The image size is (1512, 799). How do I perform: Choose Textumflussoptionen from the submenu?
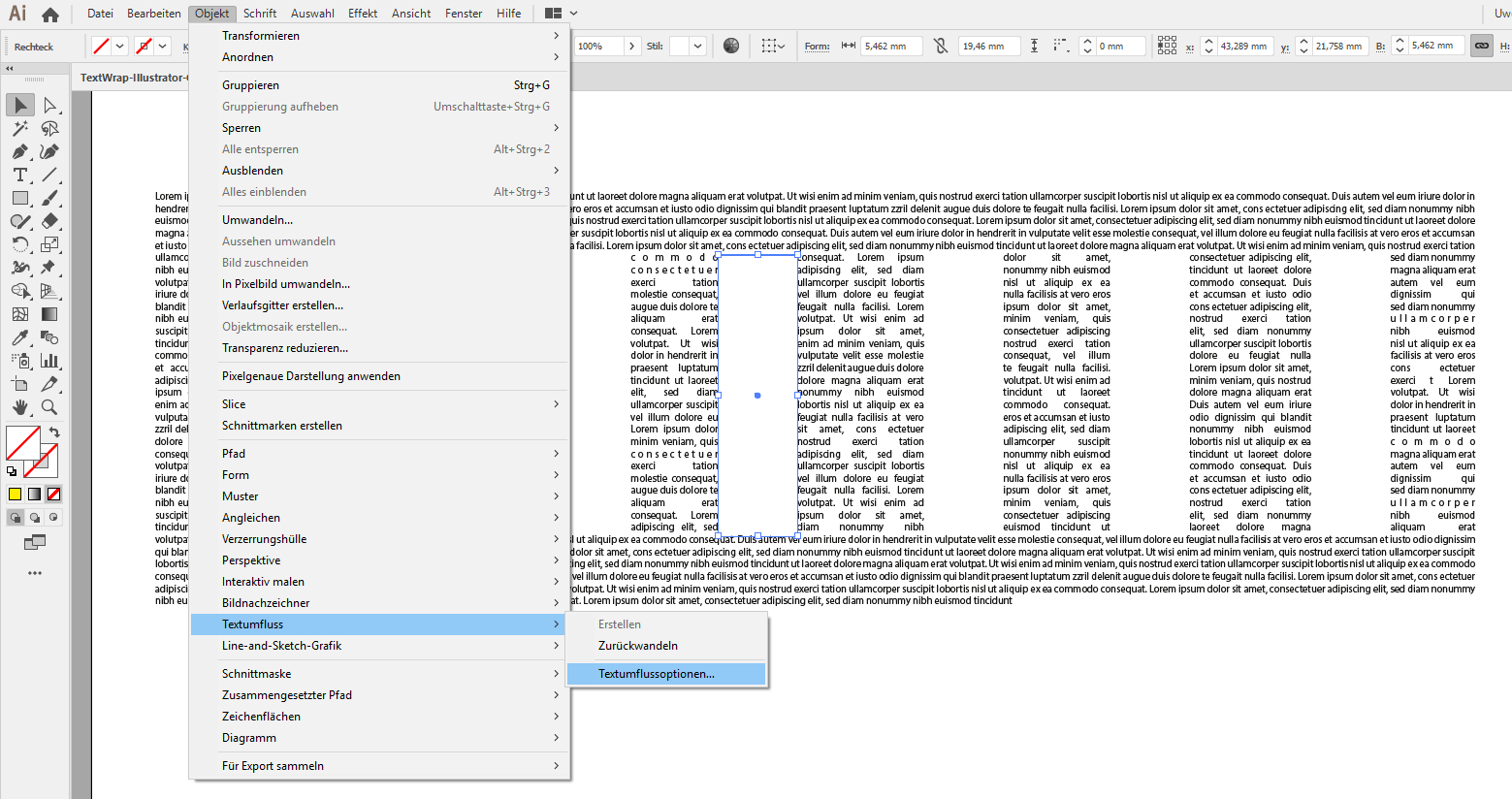click(x=666, y=673)
